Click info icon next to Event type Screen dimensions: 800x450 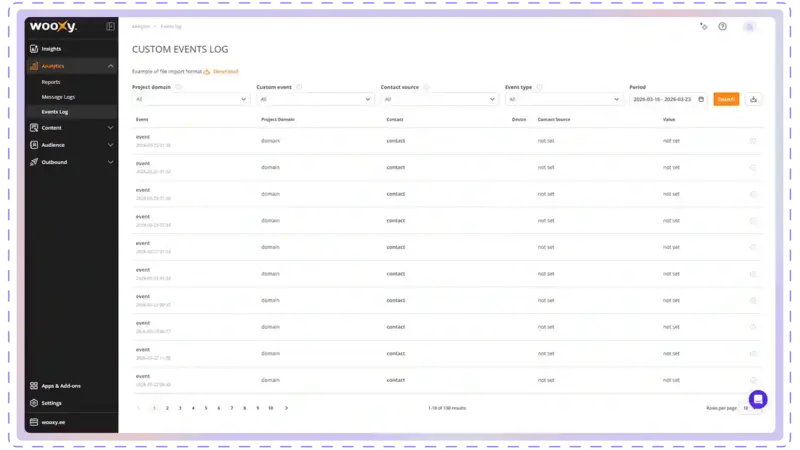[539, 87]
